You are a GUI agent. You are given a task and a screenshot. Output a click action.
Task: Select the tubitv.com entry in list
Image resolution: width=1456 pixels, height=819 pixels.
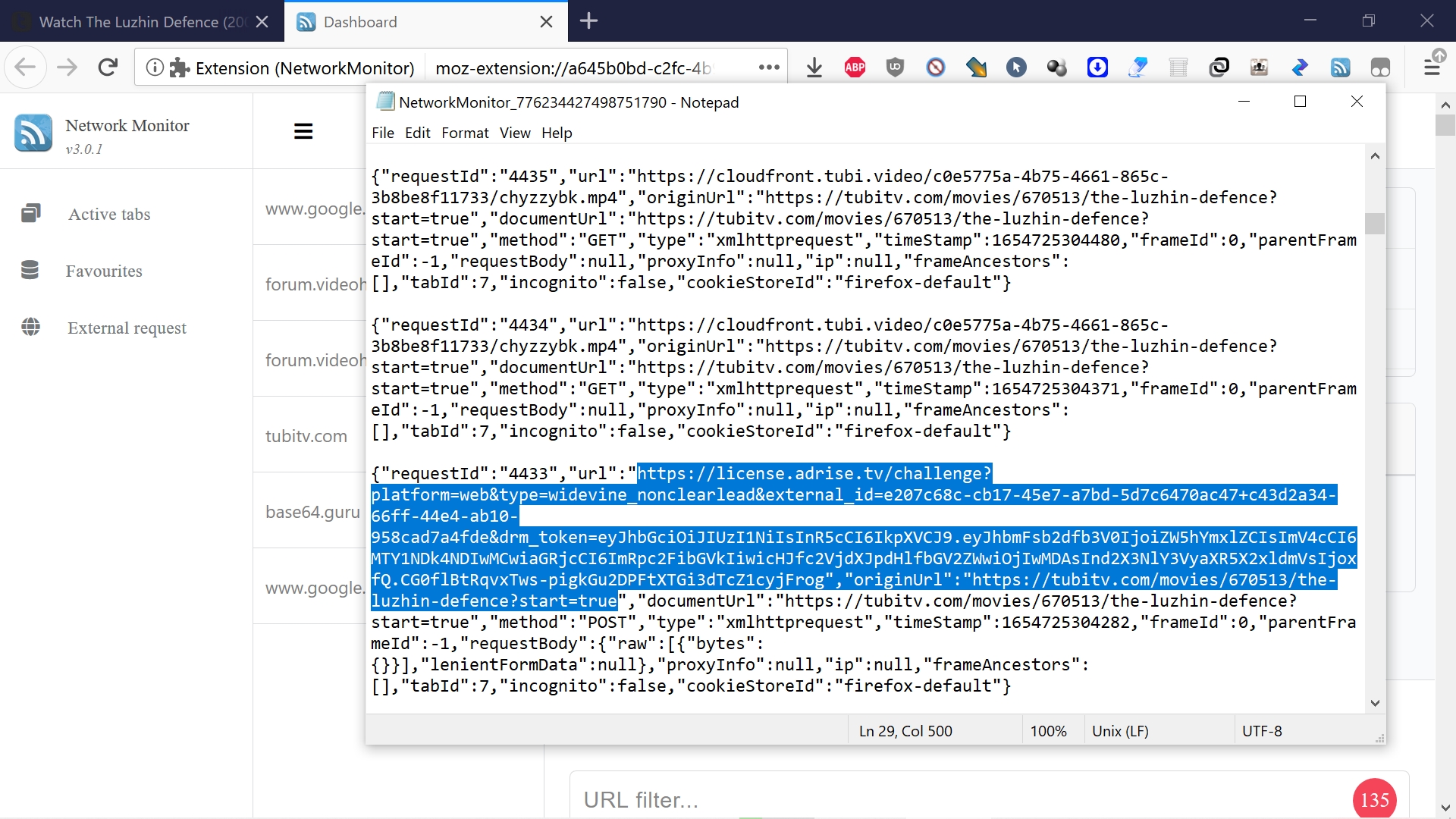tap(306, 436)
